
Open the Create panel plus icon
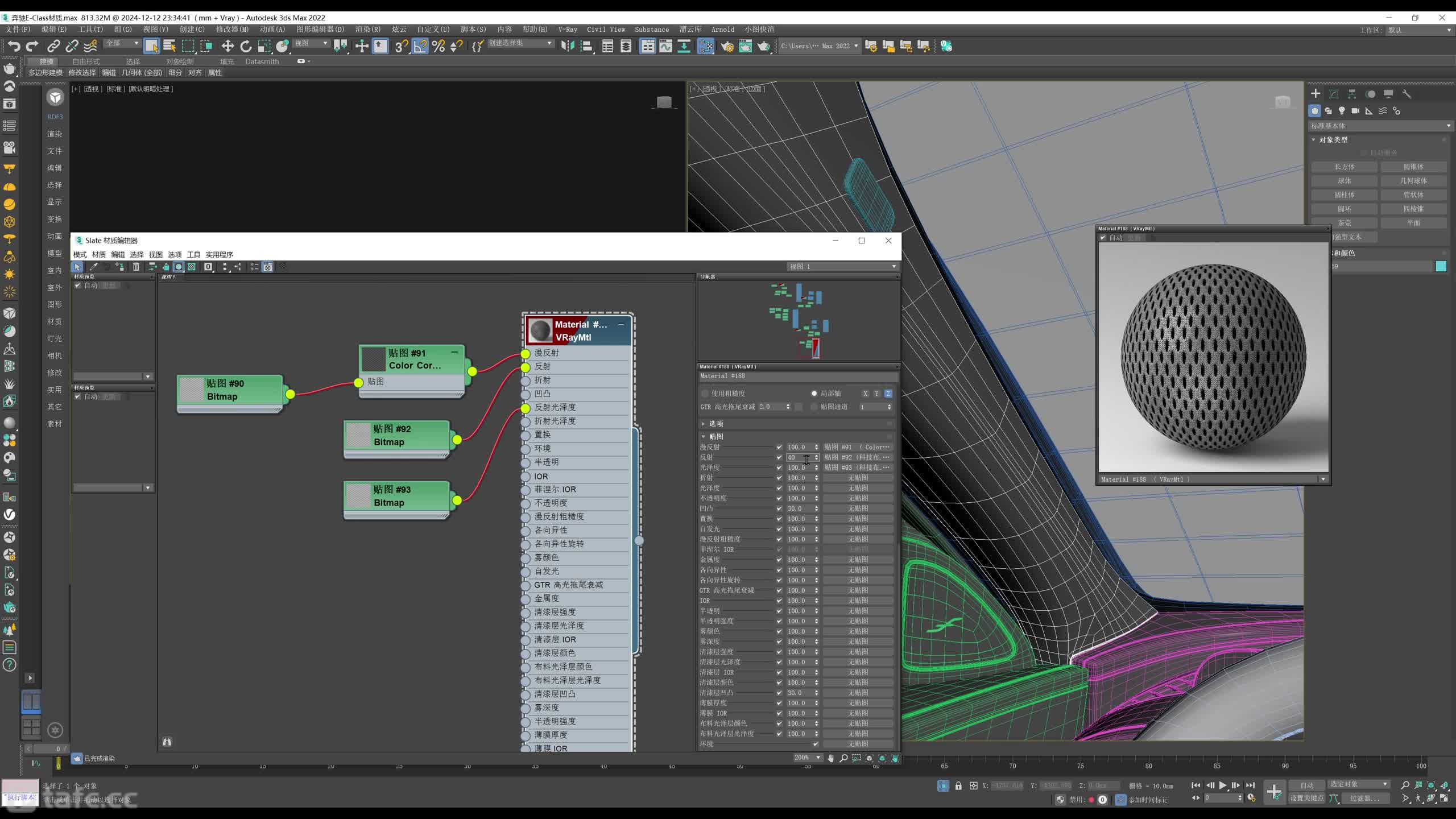[x=1316, y=94]
